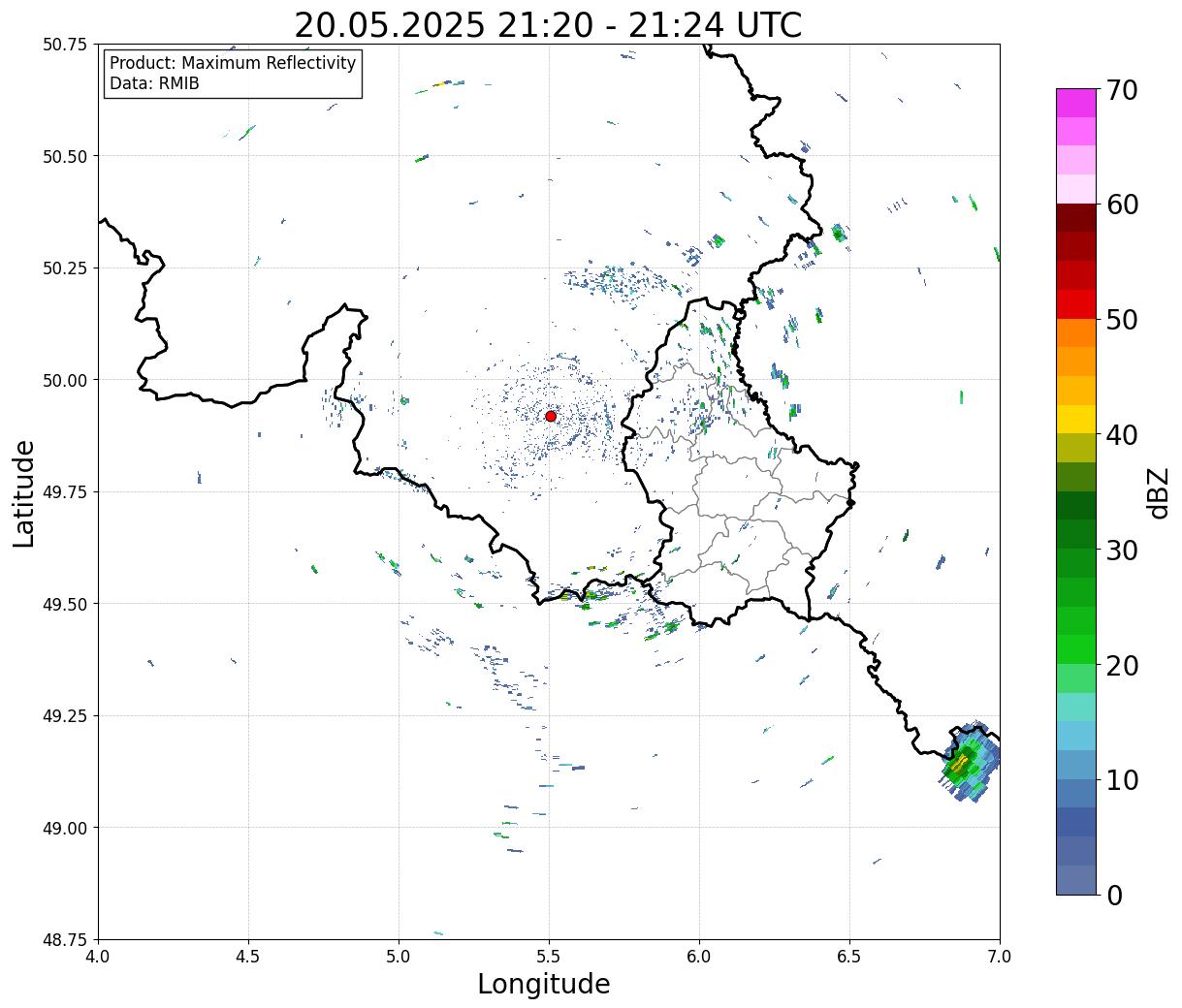Click the plot title 20.05.2025 21:20 - 21:24 UTC

click(x=548, y=24)
